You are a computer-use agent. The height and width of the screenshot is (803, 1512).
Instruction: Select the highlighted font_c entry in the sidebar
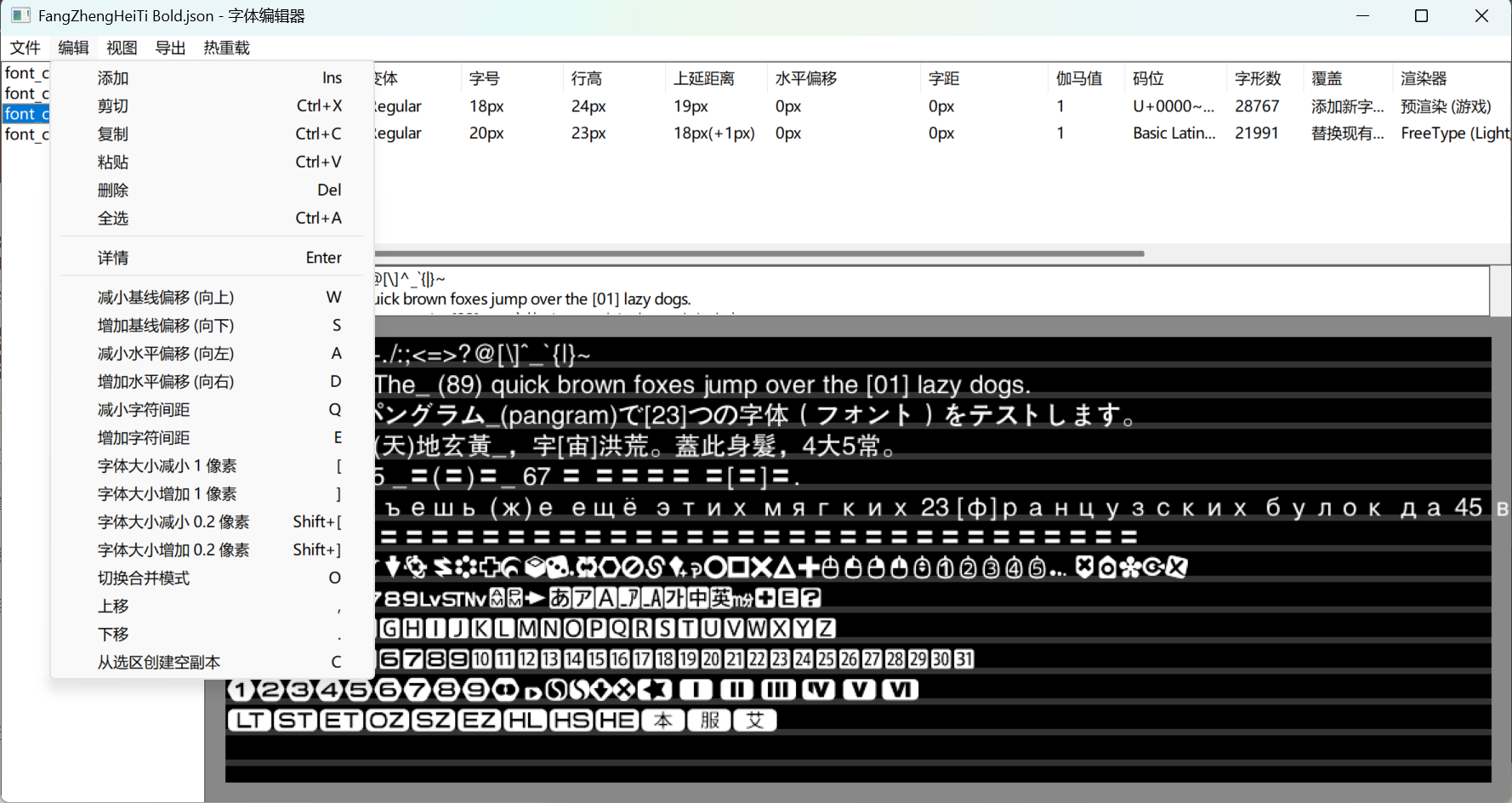coord(26,113)
